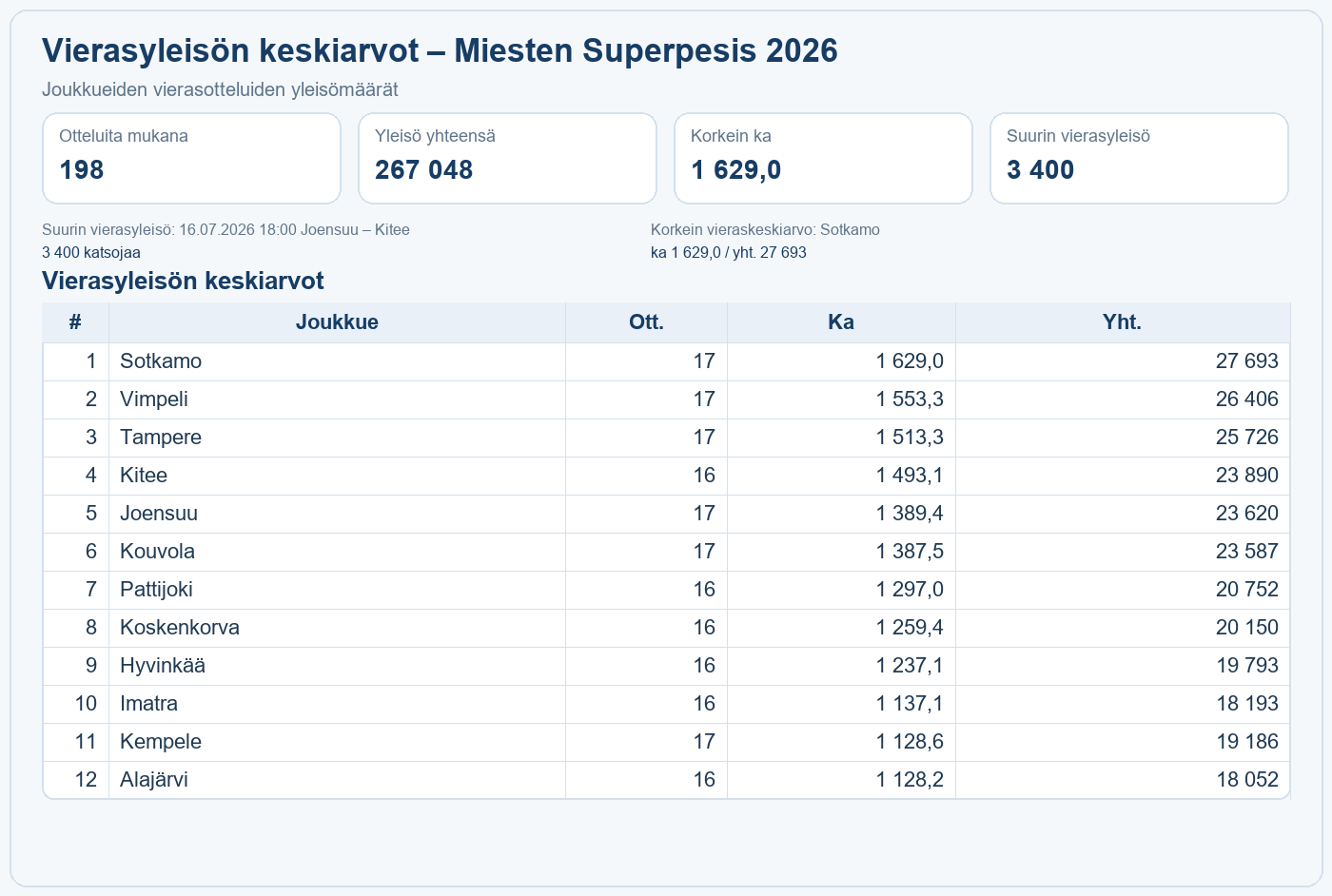
Task: Click the total value 20 150
Action: (1247, 628)
